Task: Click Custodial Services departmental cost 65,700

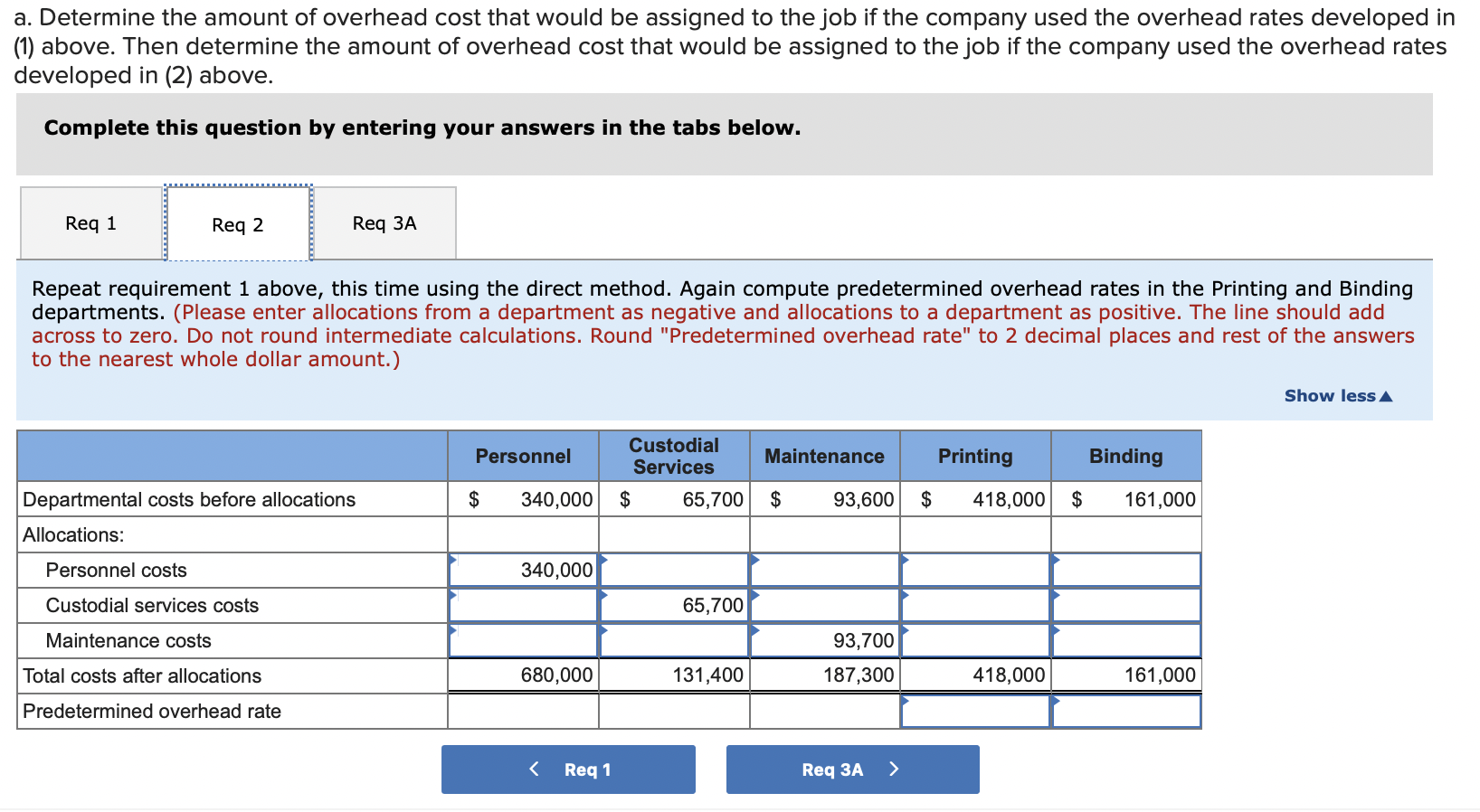Action: [713, 500]
